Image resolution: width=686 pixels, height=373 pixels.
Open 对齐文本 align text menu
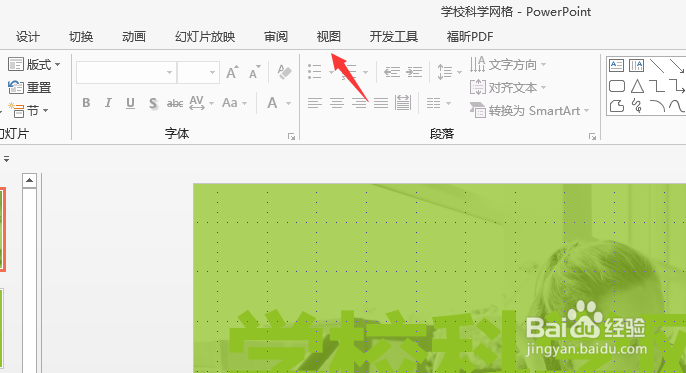(x=508, y=87)
